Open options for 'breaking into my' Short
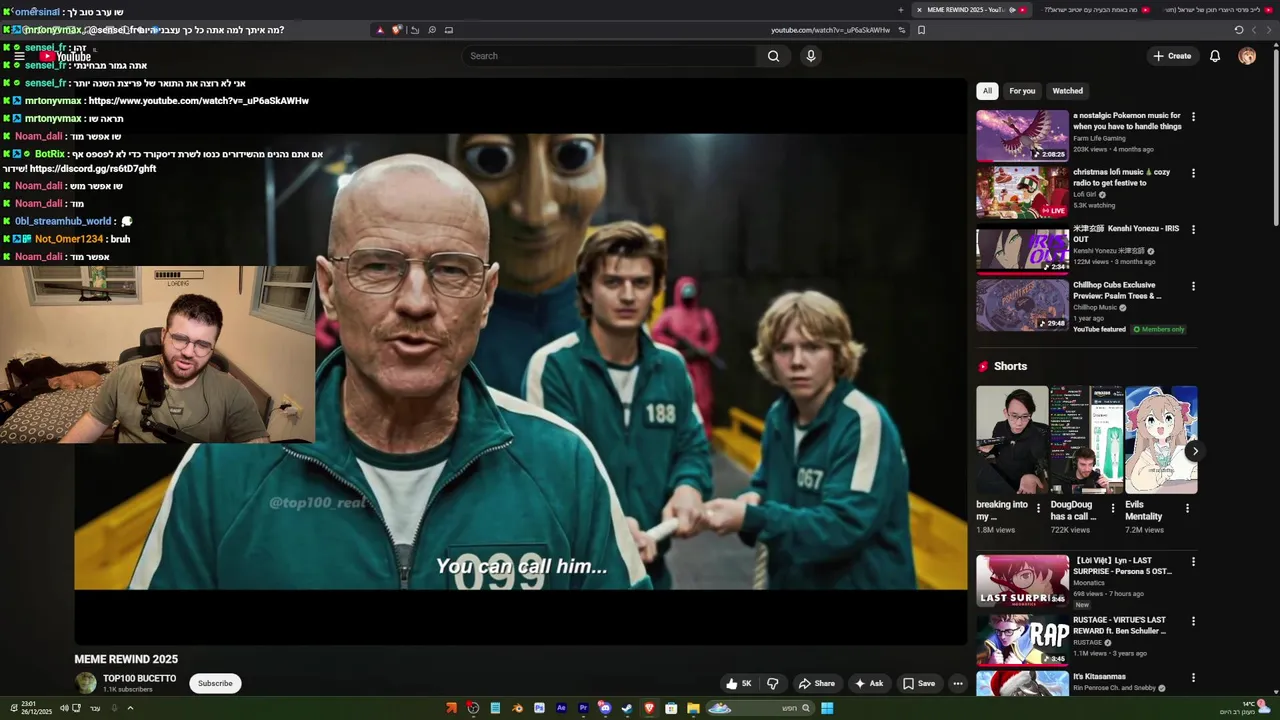This screenshot has height=720, width=1280. pyautogui.click(x=1038, y=509)
